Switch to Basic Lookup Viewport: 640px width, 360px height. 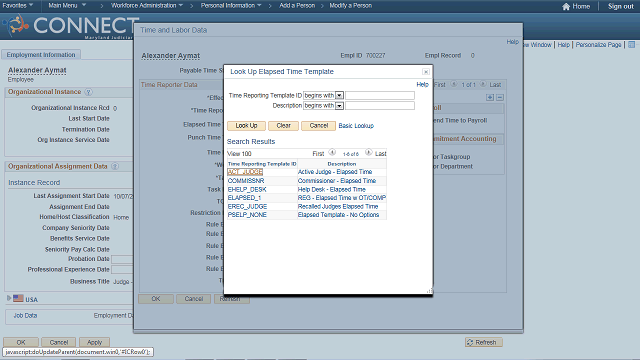(356, 126)
